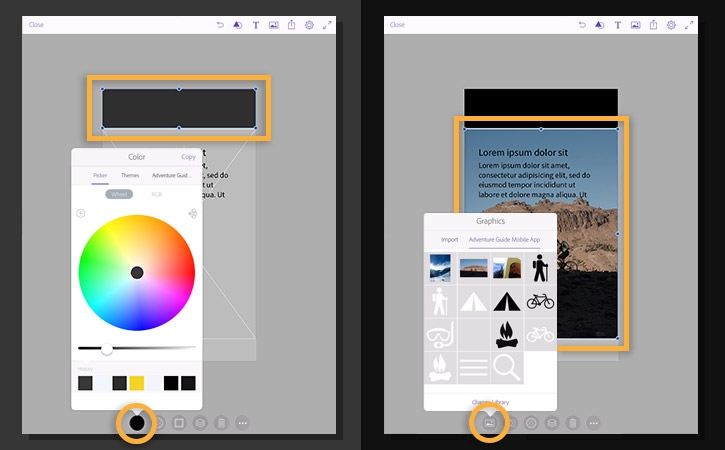Pick the snorkel mask graphic
This screenshot has height=450, width=725.
click(441, 334)
